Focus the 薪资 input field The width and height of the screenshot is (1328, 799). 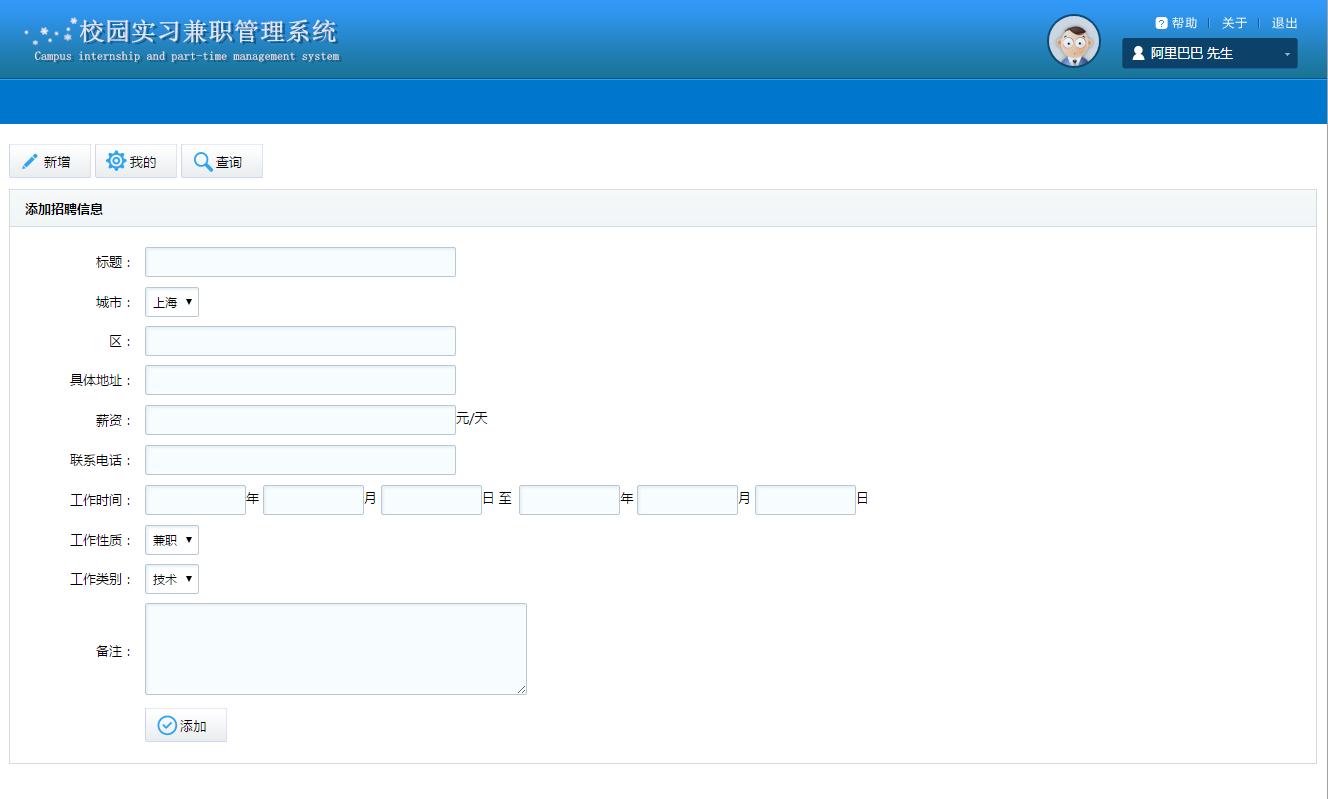click(x=300, y=420)
